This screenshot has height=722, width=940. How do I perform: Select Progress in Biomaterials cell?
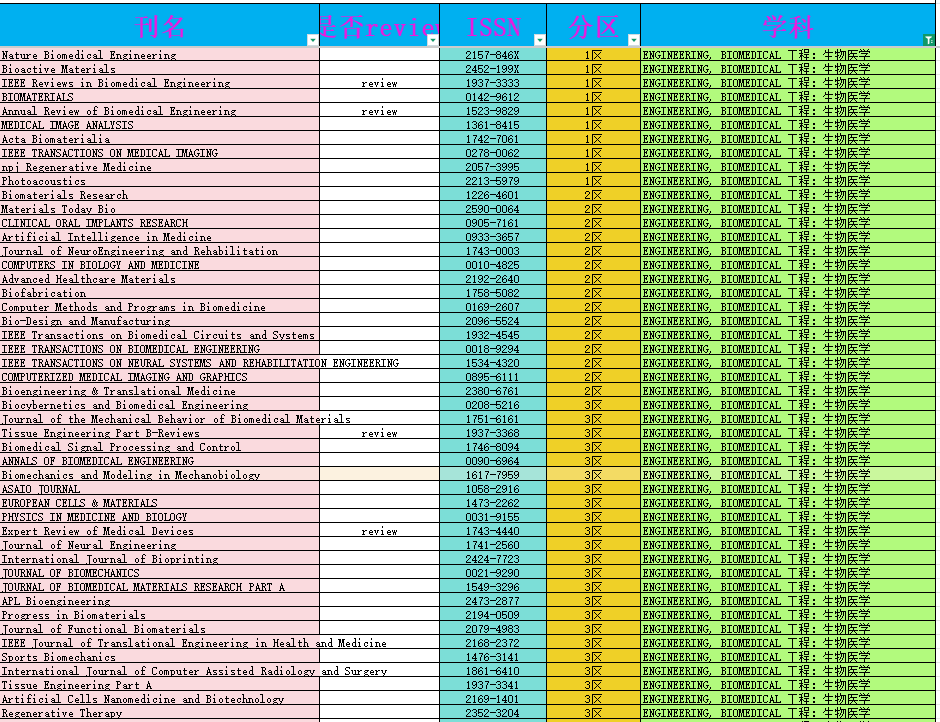(x=159, y=615)
